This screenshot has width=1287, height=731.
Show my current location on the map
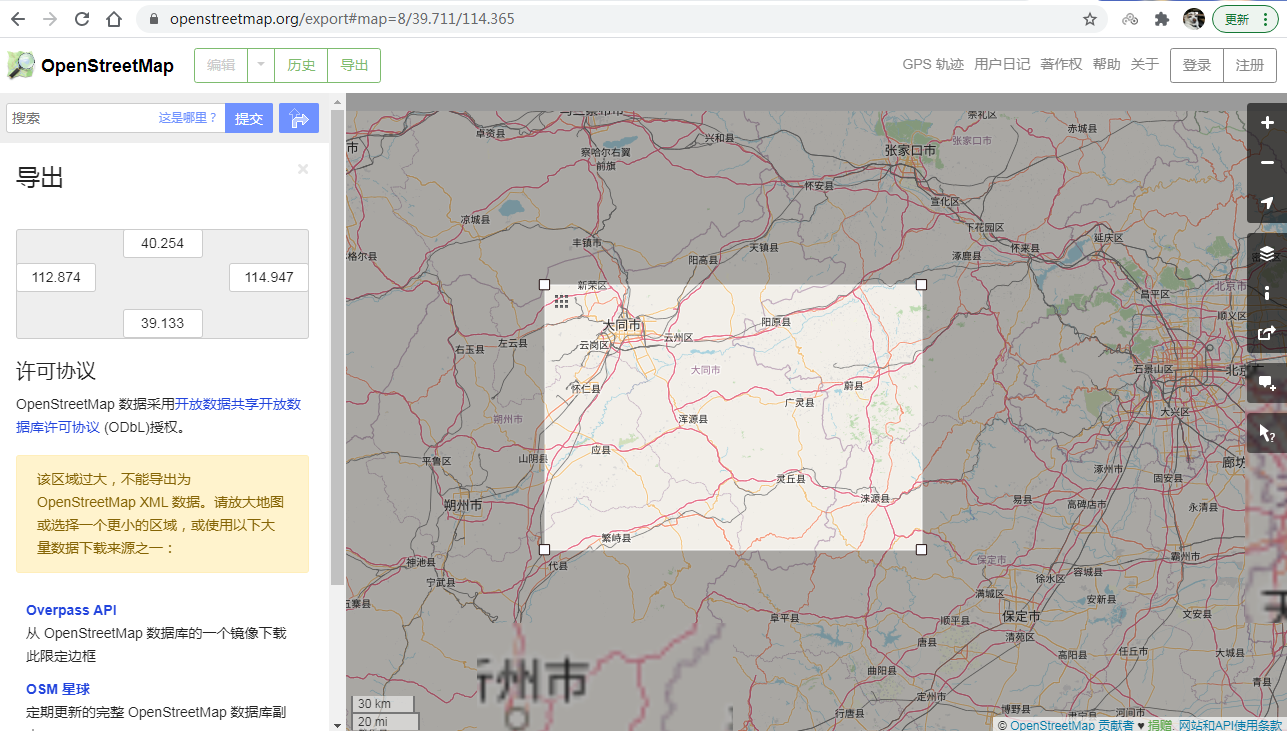pos(1267,202)
